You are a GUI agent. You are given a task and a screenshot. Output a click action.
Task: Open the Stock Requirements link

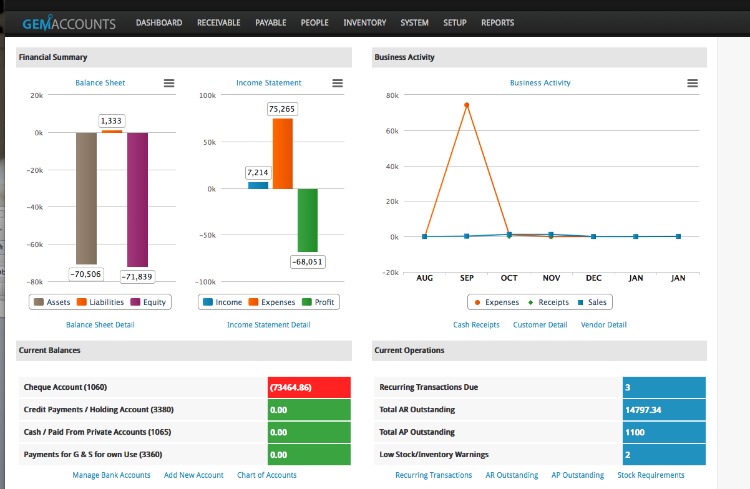pyautogui.click(x=651, y=475)
